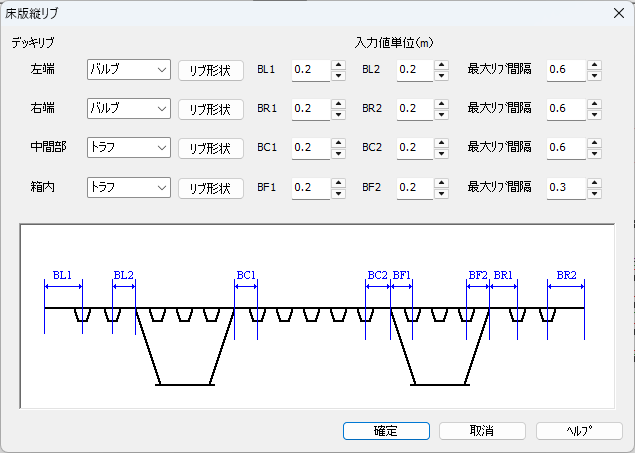Image resolution: width=635 pixels, height=453 pixels.
Task: Increase 中間部 最大リブ間隔 with up arrow
Action: coord(595,143)
